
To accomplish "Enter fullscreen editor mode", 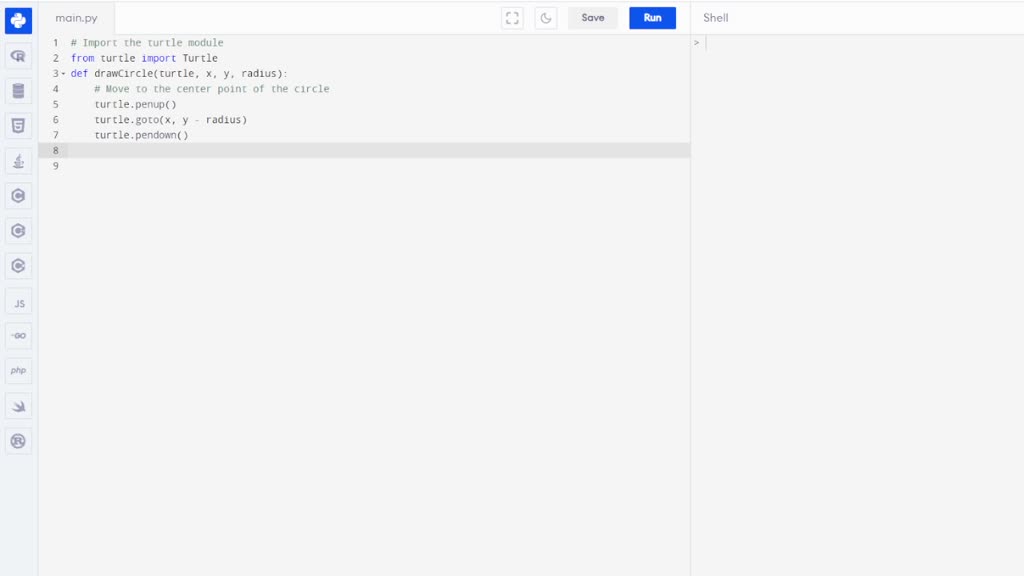I will [x=512, y=17].
